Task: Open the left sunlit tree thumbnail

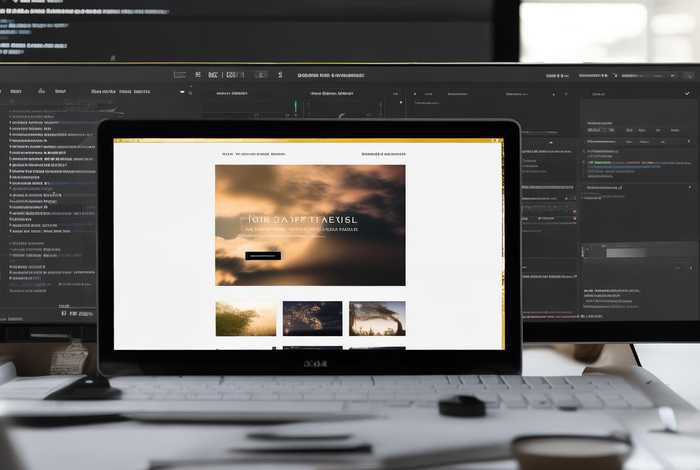Action: 245,318
